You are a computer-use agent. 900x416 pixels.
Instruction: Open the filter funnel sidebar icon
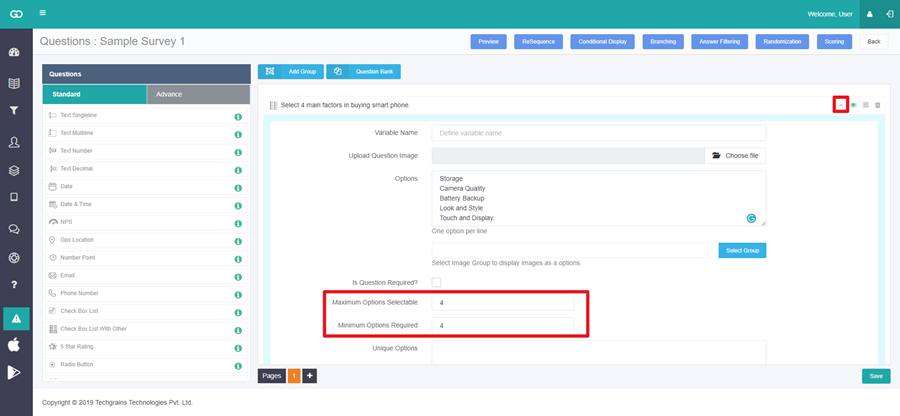[x=14, y=111]
